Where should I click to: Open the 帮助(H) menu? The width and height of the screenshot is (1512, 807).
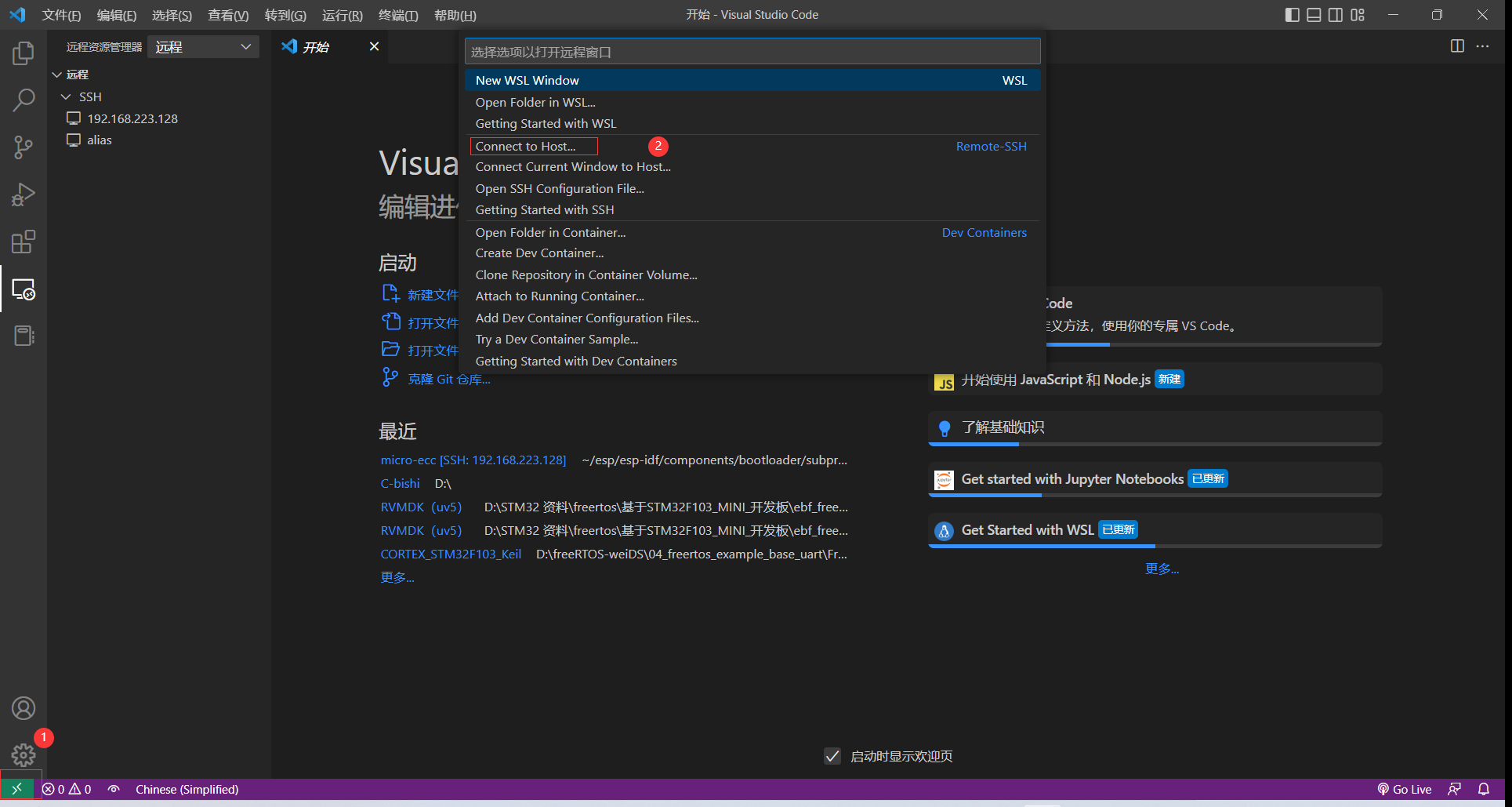coord(455,15)
